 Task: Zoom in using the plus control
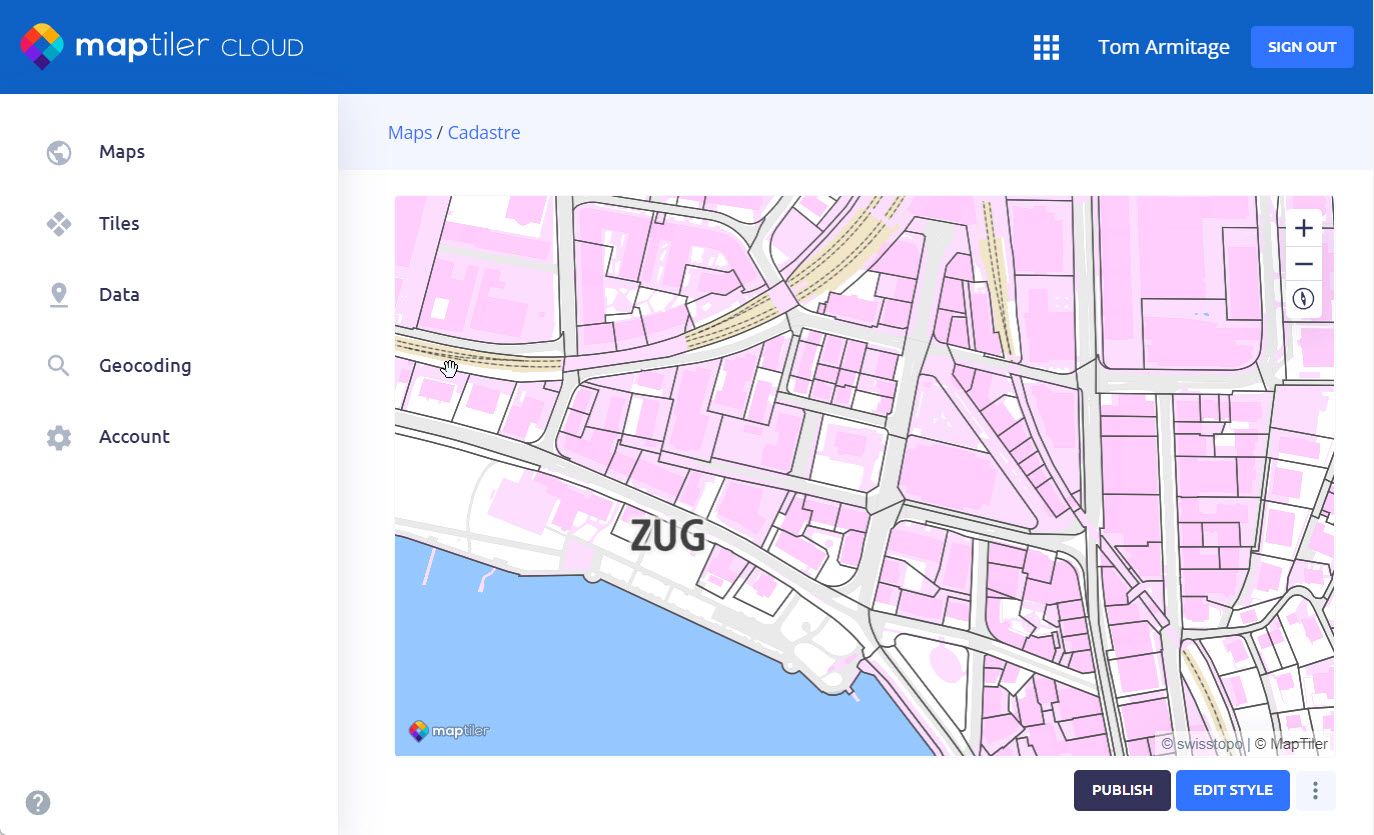(1303, 227)
